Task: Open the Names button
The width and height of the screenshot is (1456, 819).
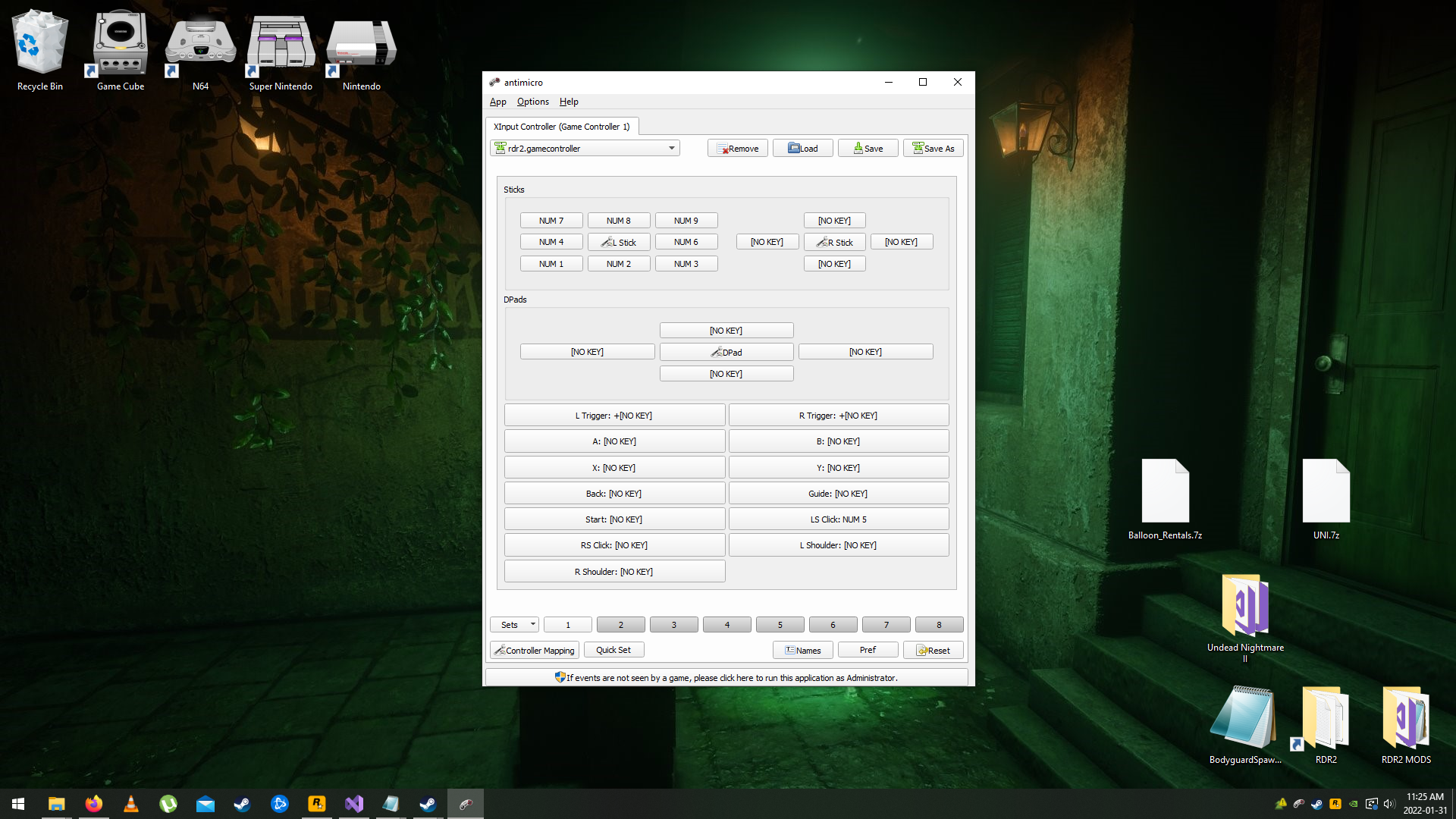Action: [802, 651]
